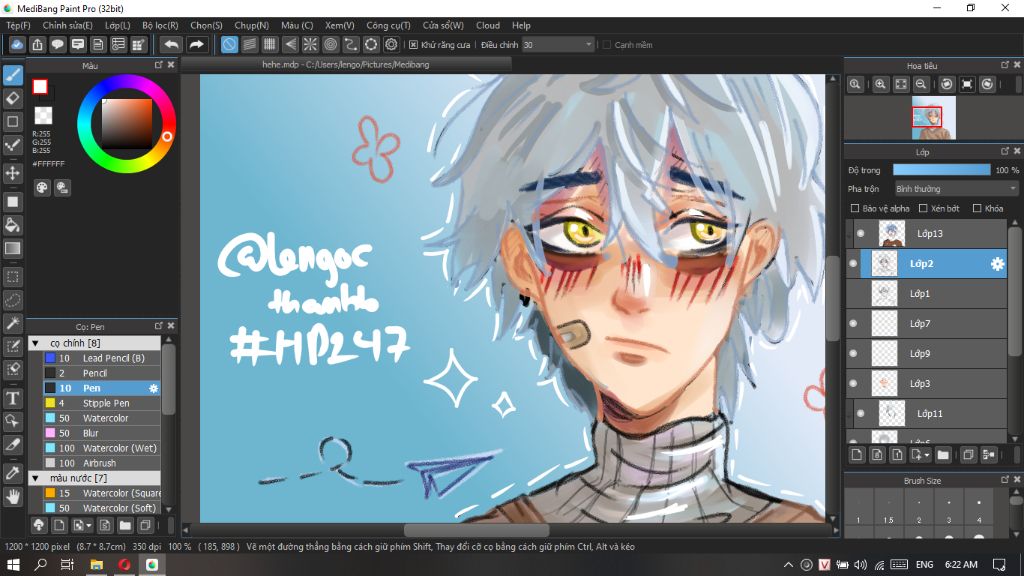Zoom in on the navigator
The width and height of the screenshot is (1024, 576).
tap(880, 84)
